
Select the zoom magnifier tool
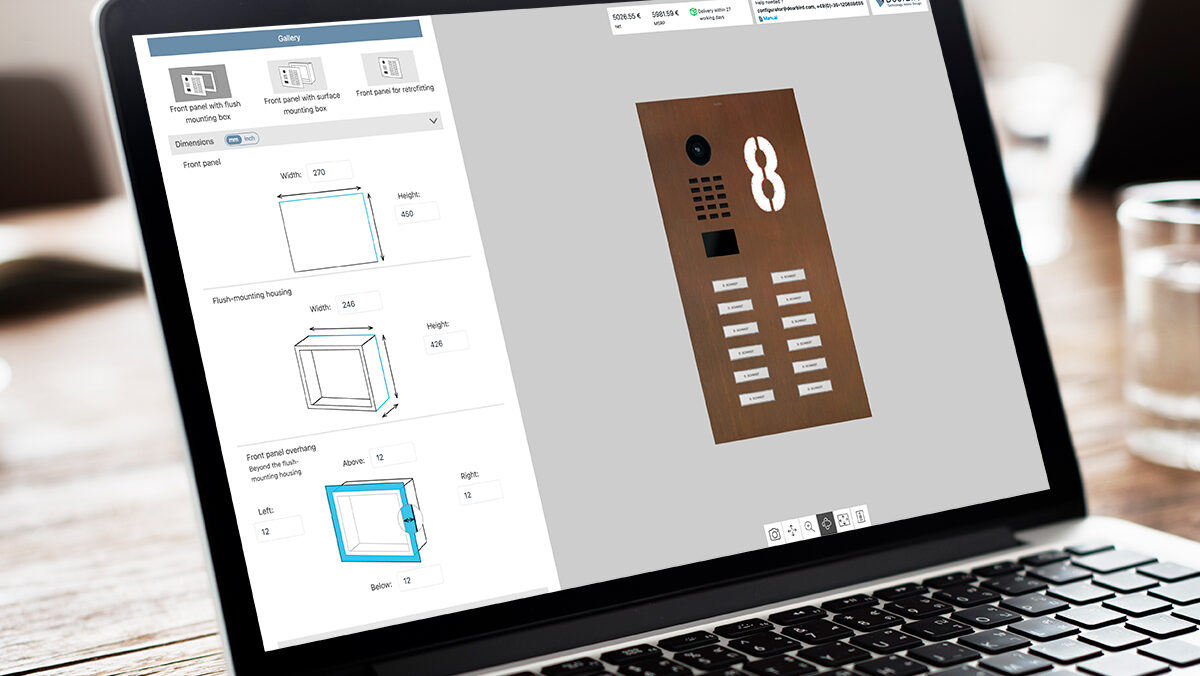(809, 527)
